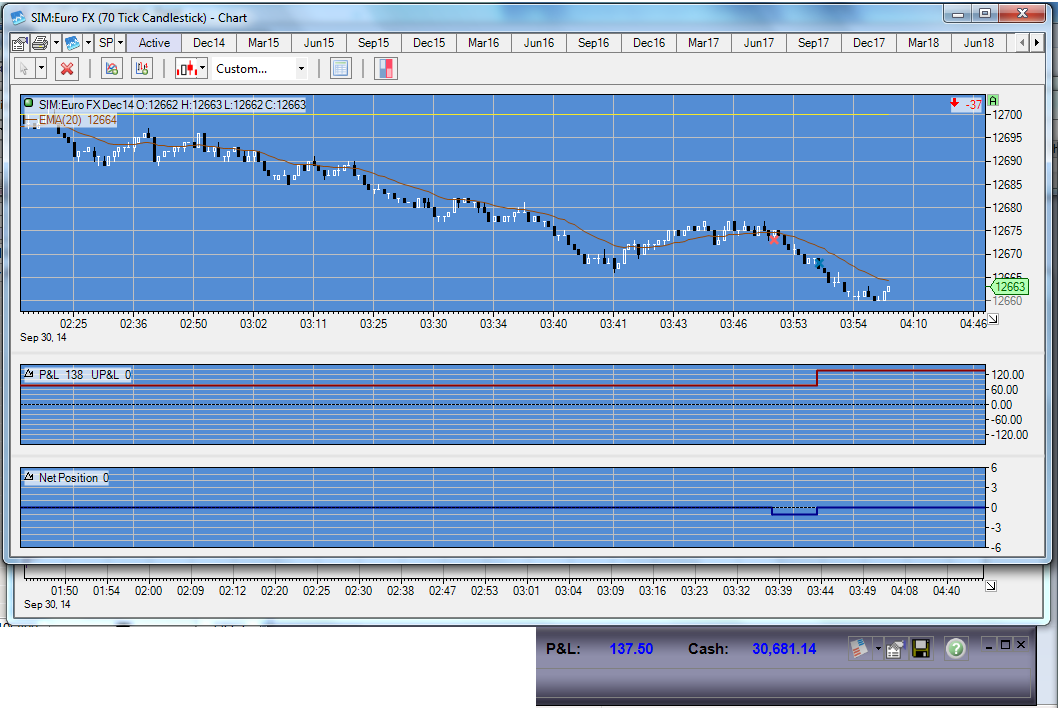Click the SP symbol button
1058x708 pixels.
click(x=106, y=43)
